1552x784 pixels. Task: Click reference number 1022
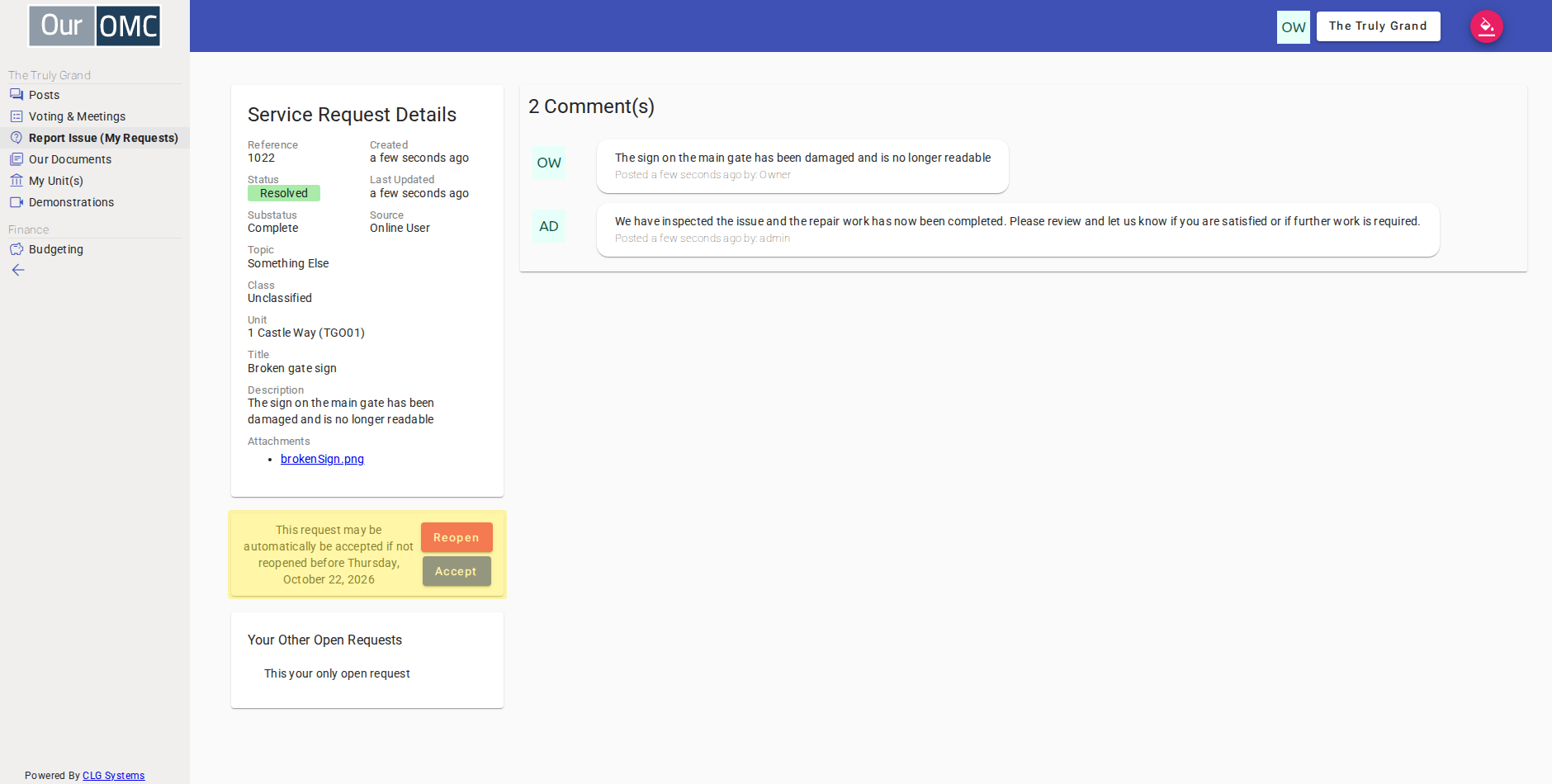[261, 158]
